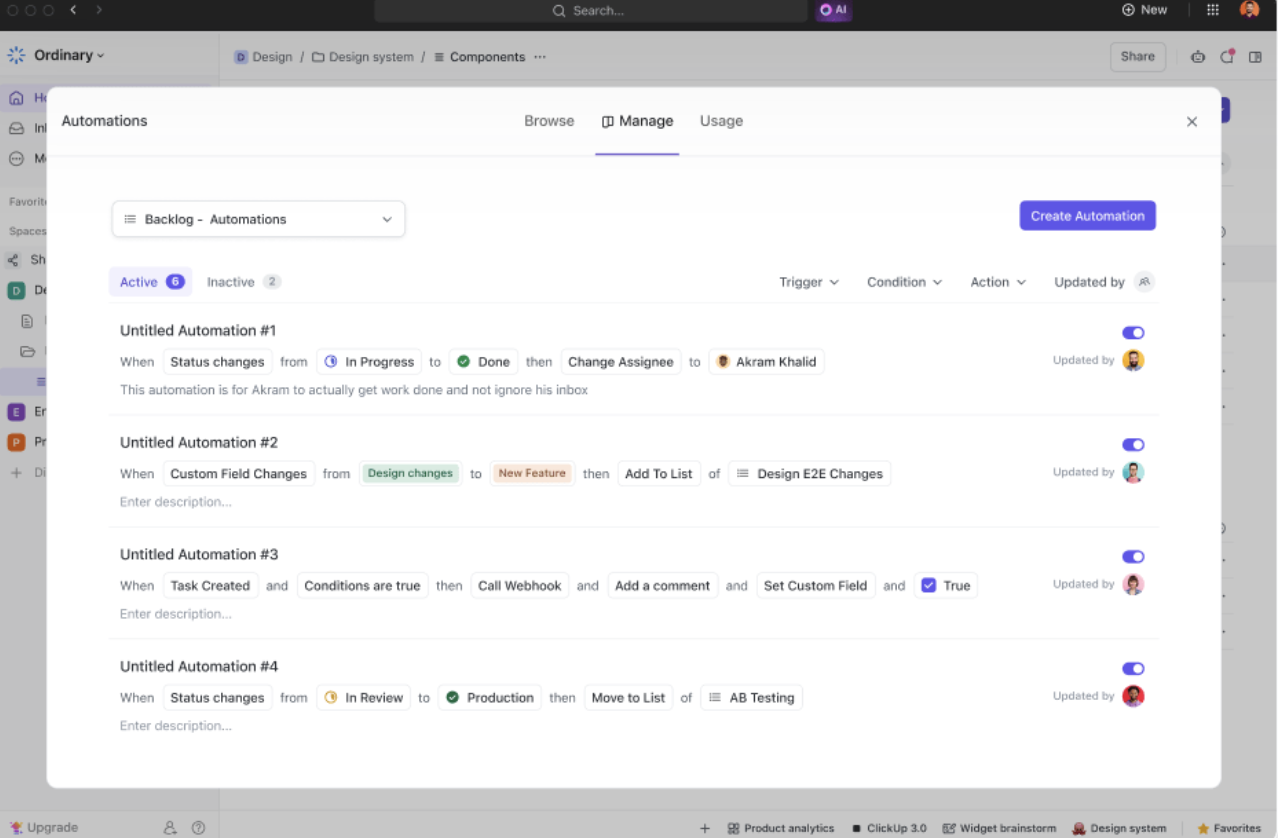Click the In Progress status chip
The width and height of the screenshot is (1278, 838).
click(x=369, y=362)
